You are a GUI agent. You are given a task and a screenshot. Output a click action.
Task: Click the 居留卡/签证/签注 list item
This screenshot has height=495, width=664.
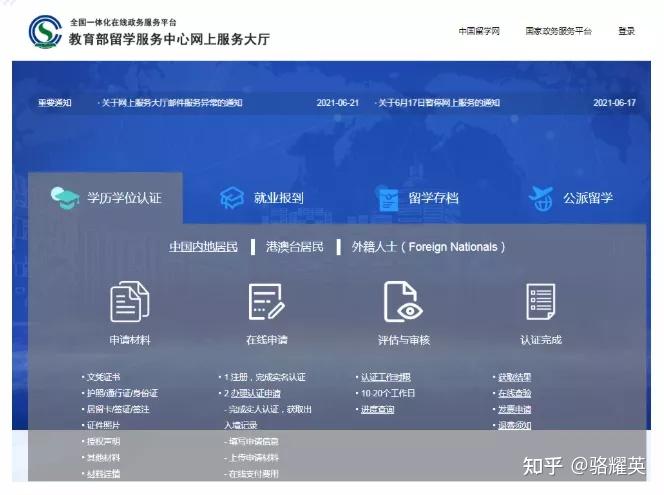pos(118,409)
